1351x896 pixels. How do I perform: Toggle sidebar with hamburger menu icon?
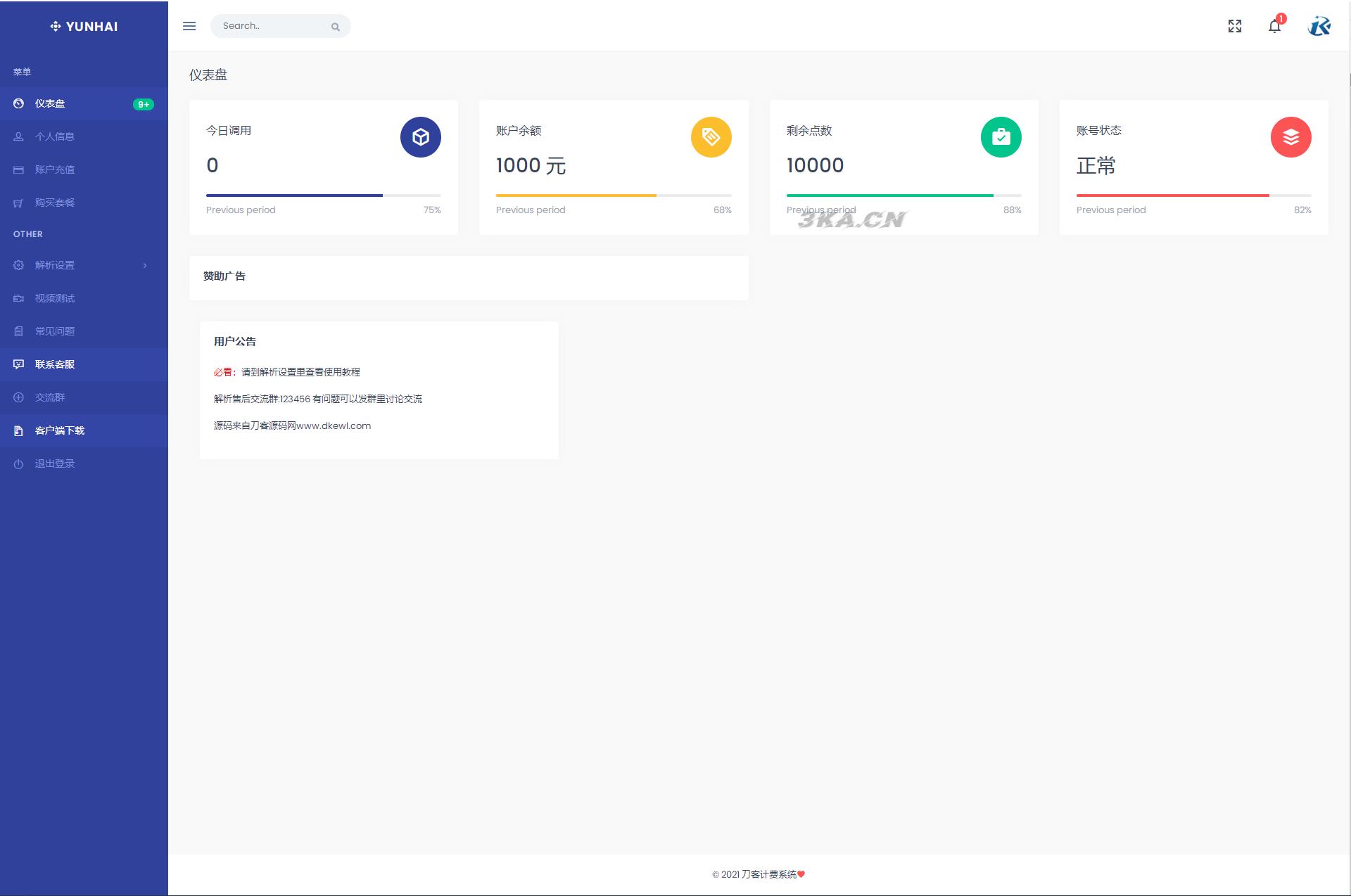(x=189, y=26)
